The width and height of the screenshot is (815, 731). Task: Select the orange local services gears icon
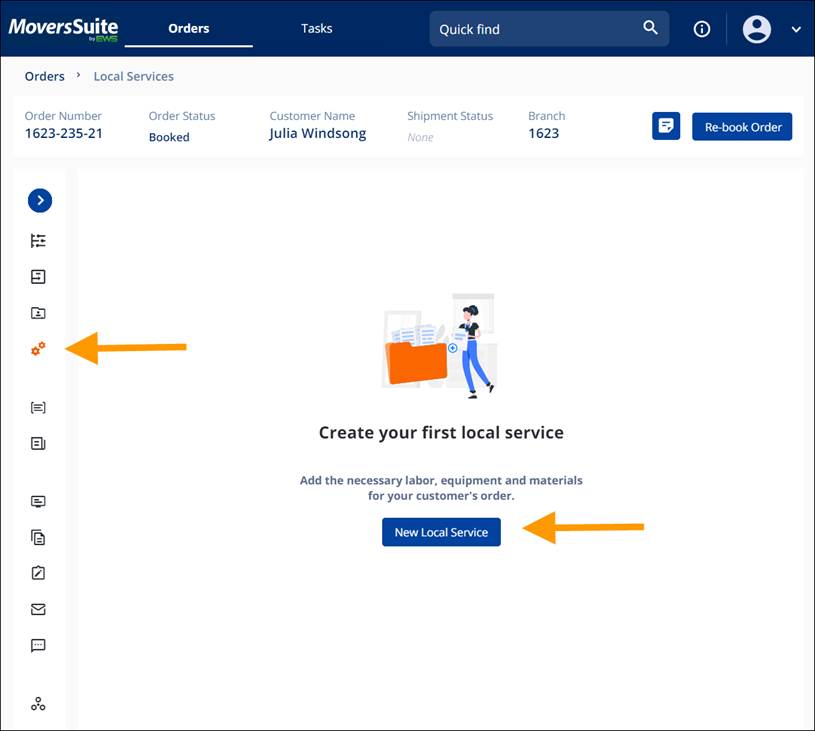(x=38, y=349)
